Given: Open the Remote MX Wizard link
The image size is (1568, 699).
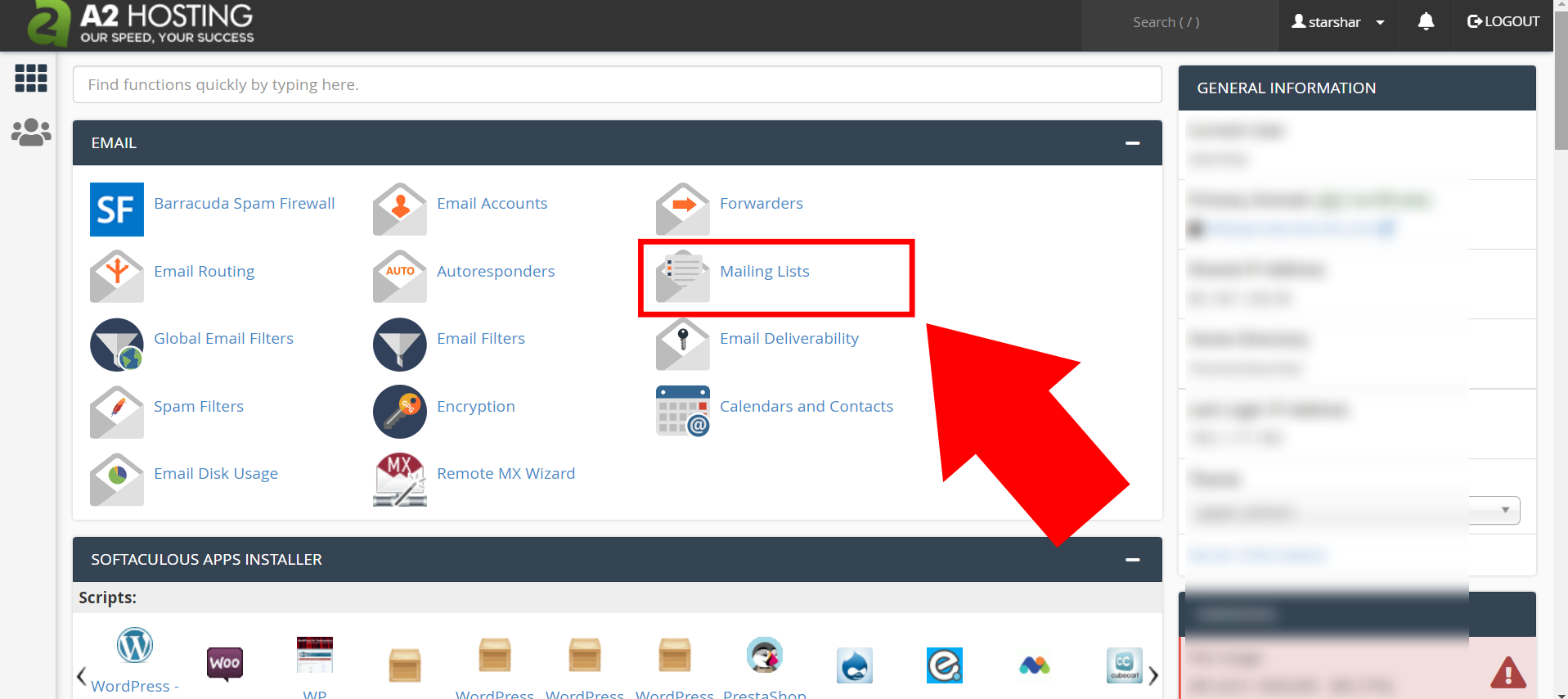Looking at the screenshot, I should (506, 473).
